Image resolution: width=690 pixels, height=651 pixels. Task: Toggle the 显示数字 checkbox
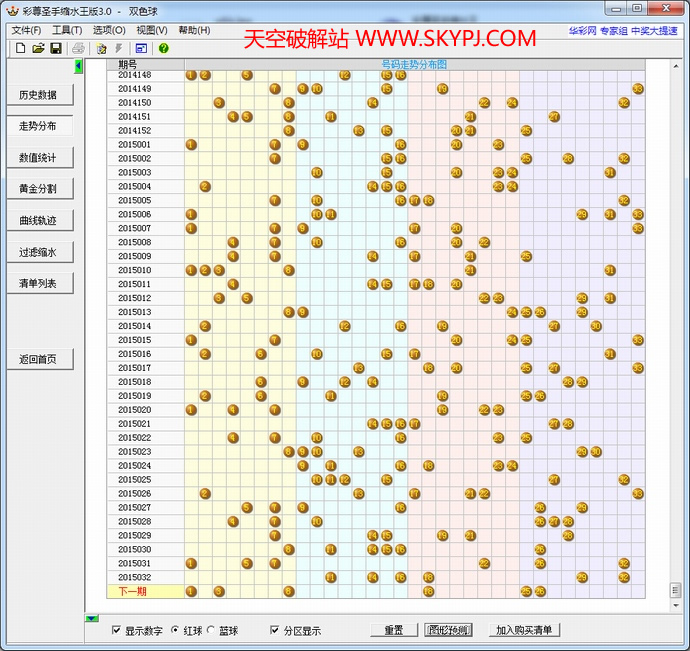pos(117,631)
